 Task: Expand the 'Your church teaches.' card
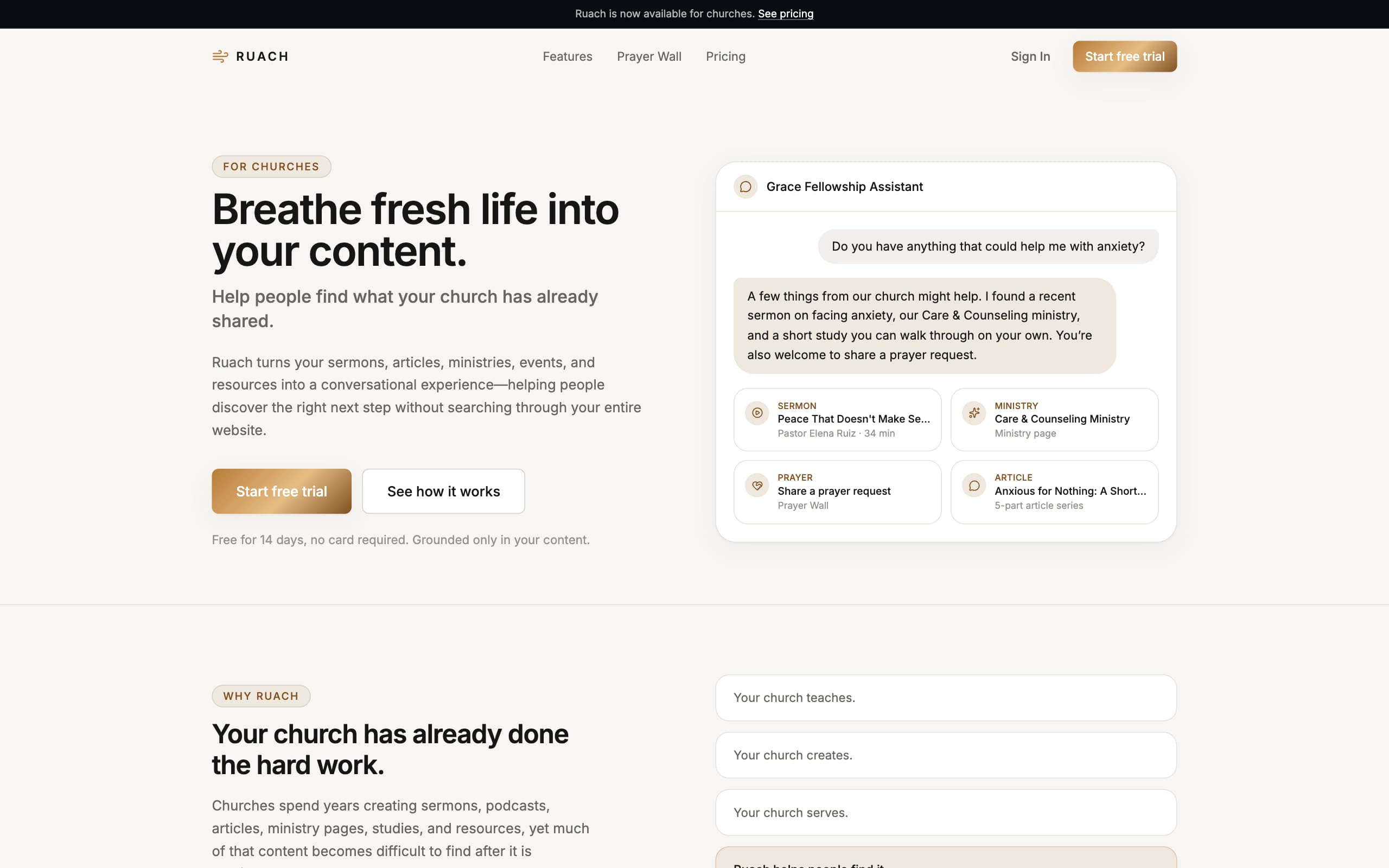[946, 698]
